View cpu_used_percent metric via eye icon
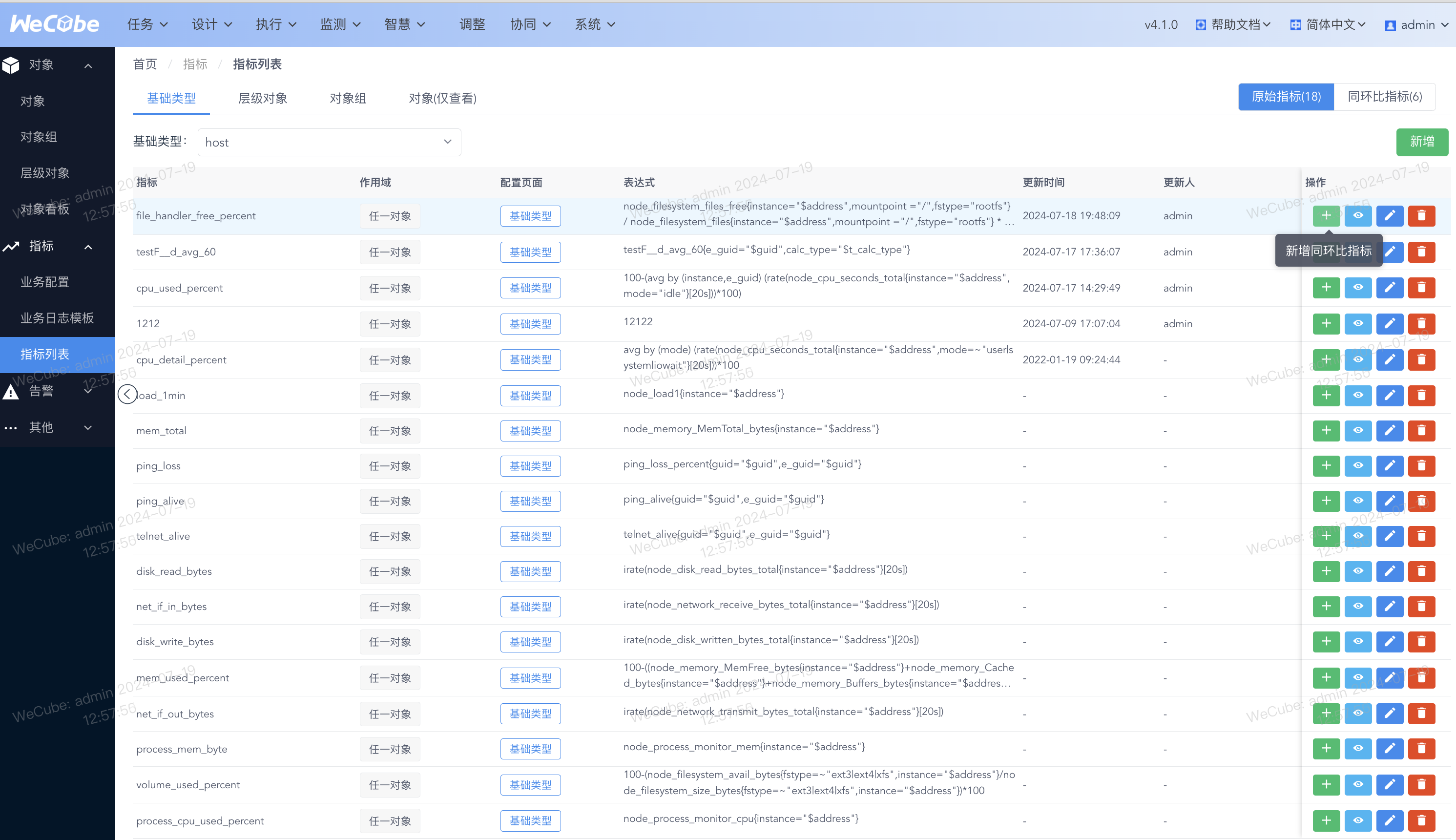This screenshot has width=1456, height=840. coord(1358,287)
